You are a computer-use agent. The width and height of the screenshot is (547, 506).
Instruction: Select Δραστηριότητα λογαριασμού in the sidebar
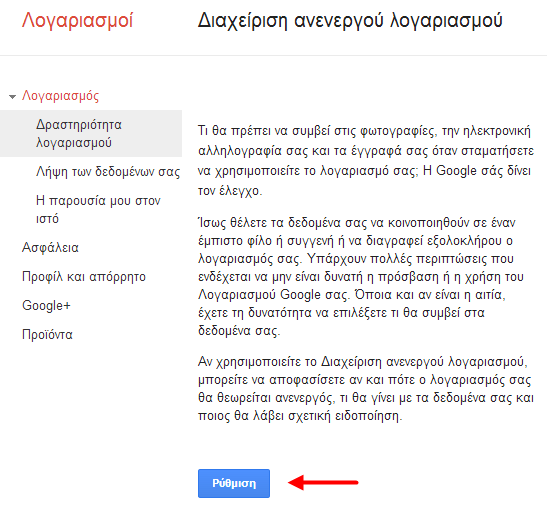pyautogui.click(x=91, y=133)
